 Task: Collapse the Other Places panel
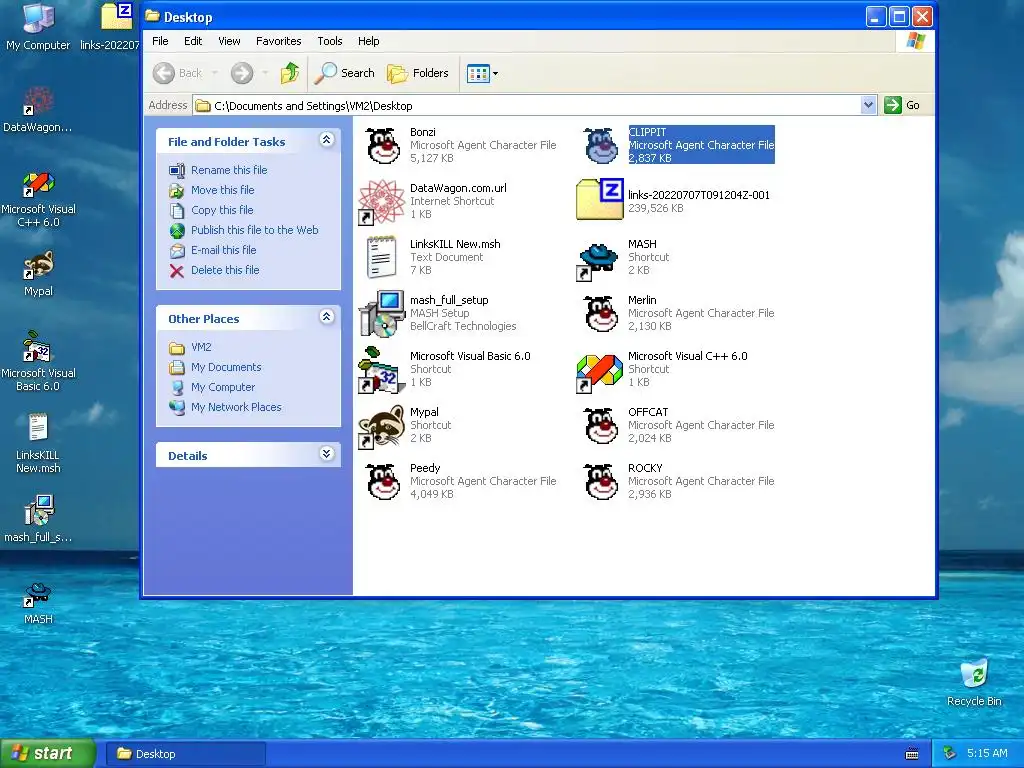[x=327, y=317]
